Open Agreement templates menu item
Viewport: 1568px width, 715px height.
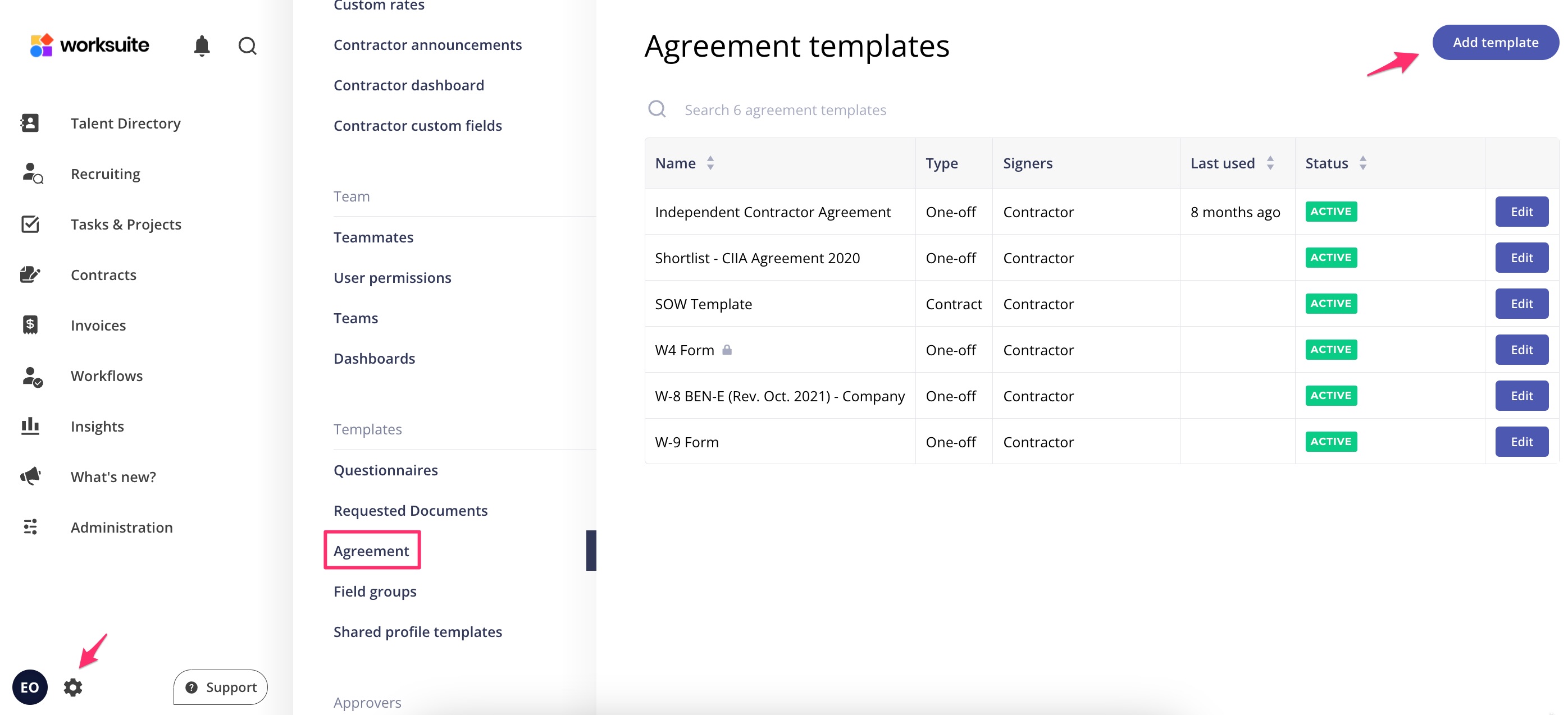click(x=371, y=551)
